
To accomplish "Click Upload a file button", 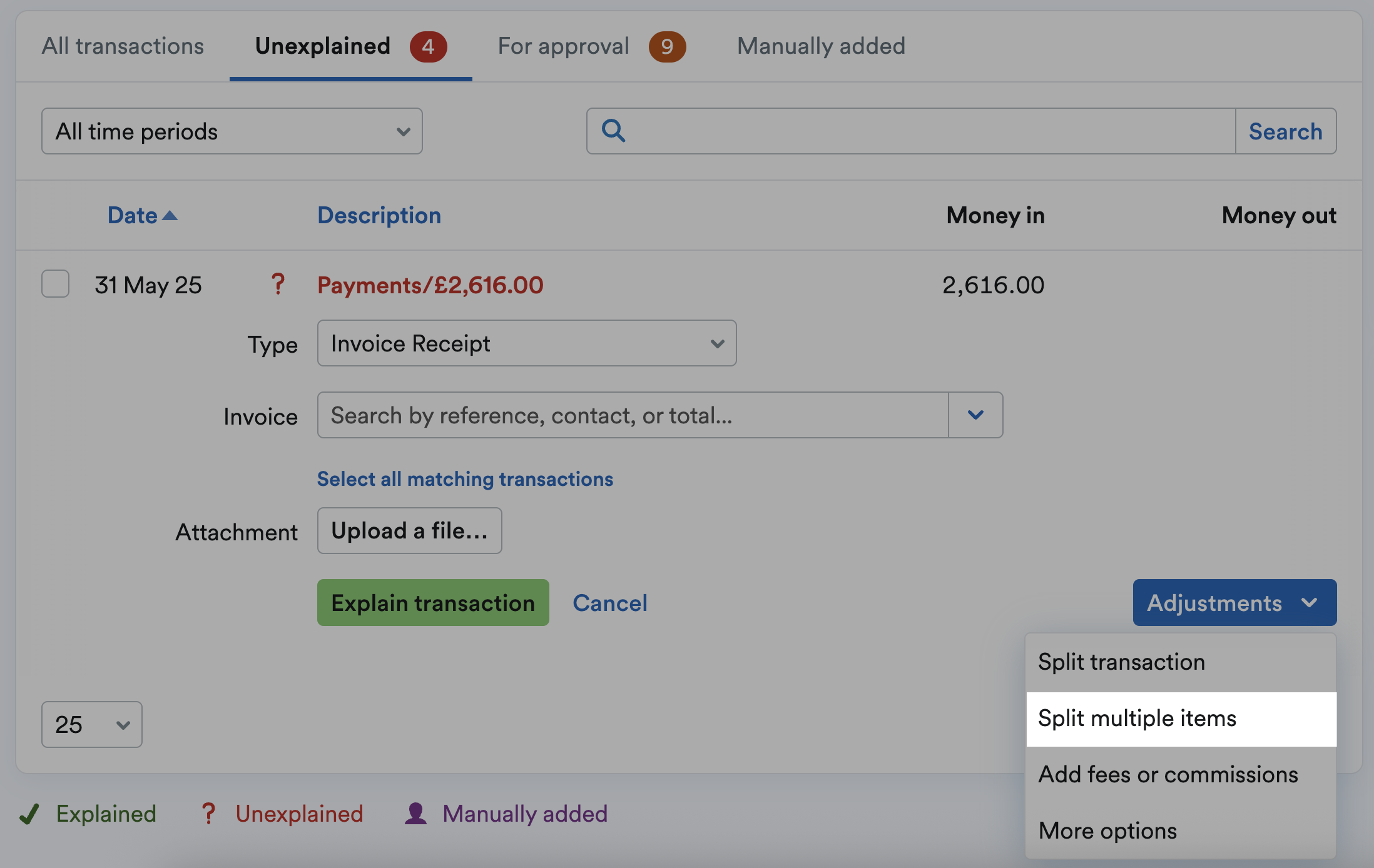I will pos(410,531).
